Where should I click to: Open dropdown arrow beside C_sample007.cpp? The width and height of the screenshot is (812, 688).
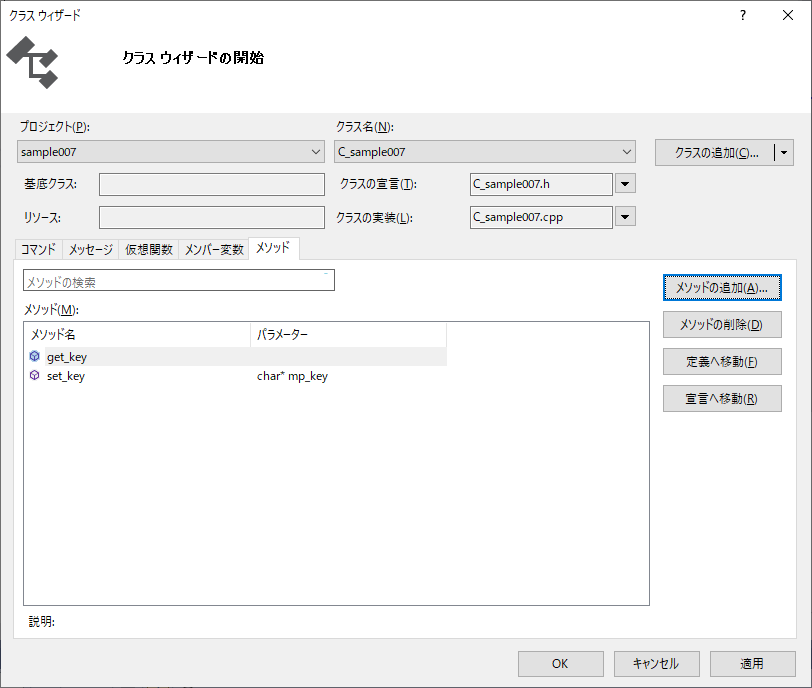(625, 217)
